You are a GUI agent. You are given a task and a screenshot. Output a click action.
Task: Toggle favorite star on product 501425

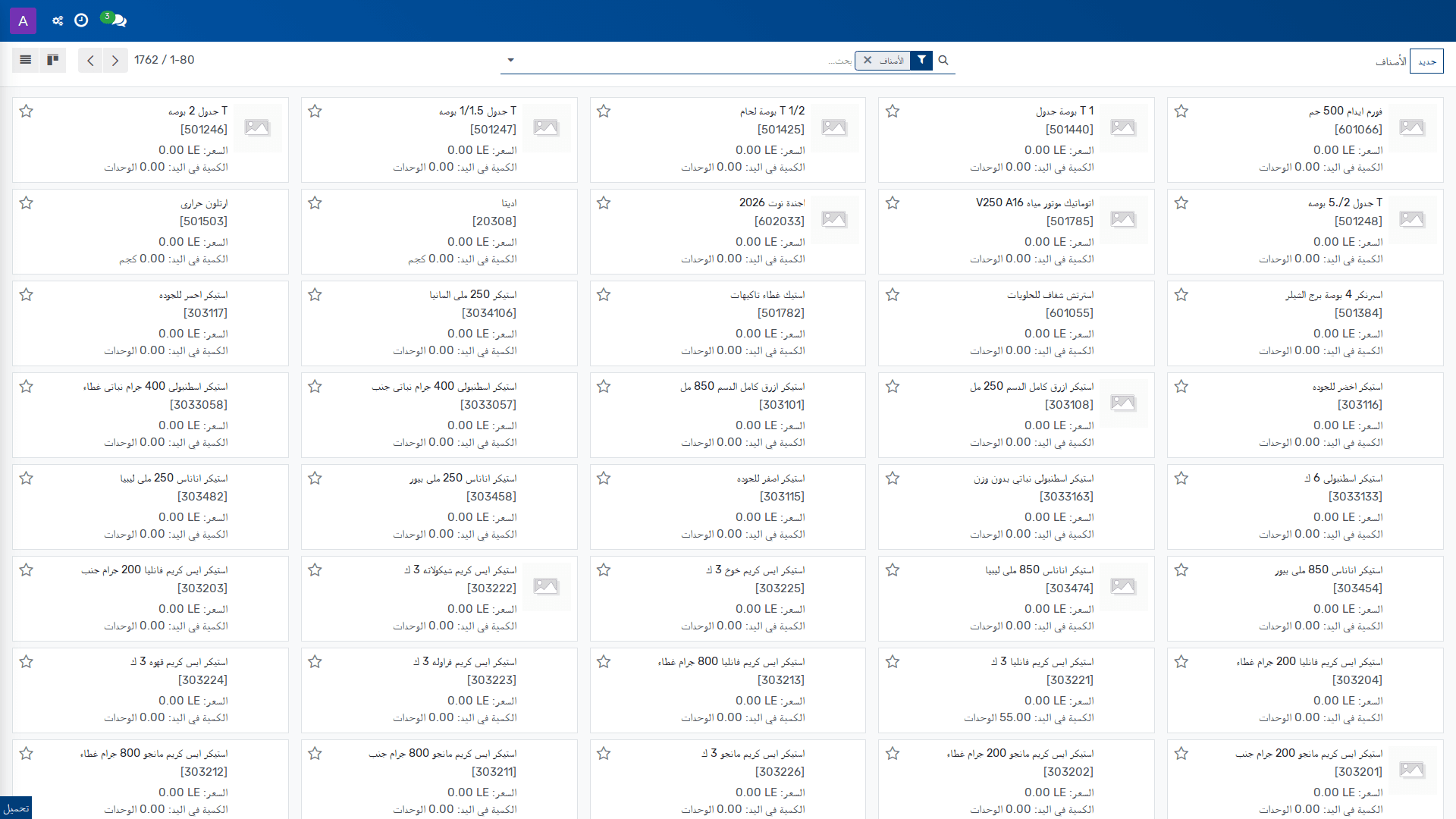[x=604, y=111]
